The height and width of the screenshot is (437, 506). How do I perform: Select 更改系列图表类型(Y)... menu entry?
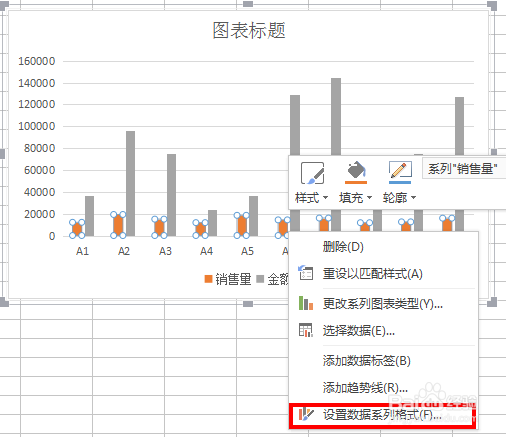click(x=383, y=304)
